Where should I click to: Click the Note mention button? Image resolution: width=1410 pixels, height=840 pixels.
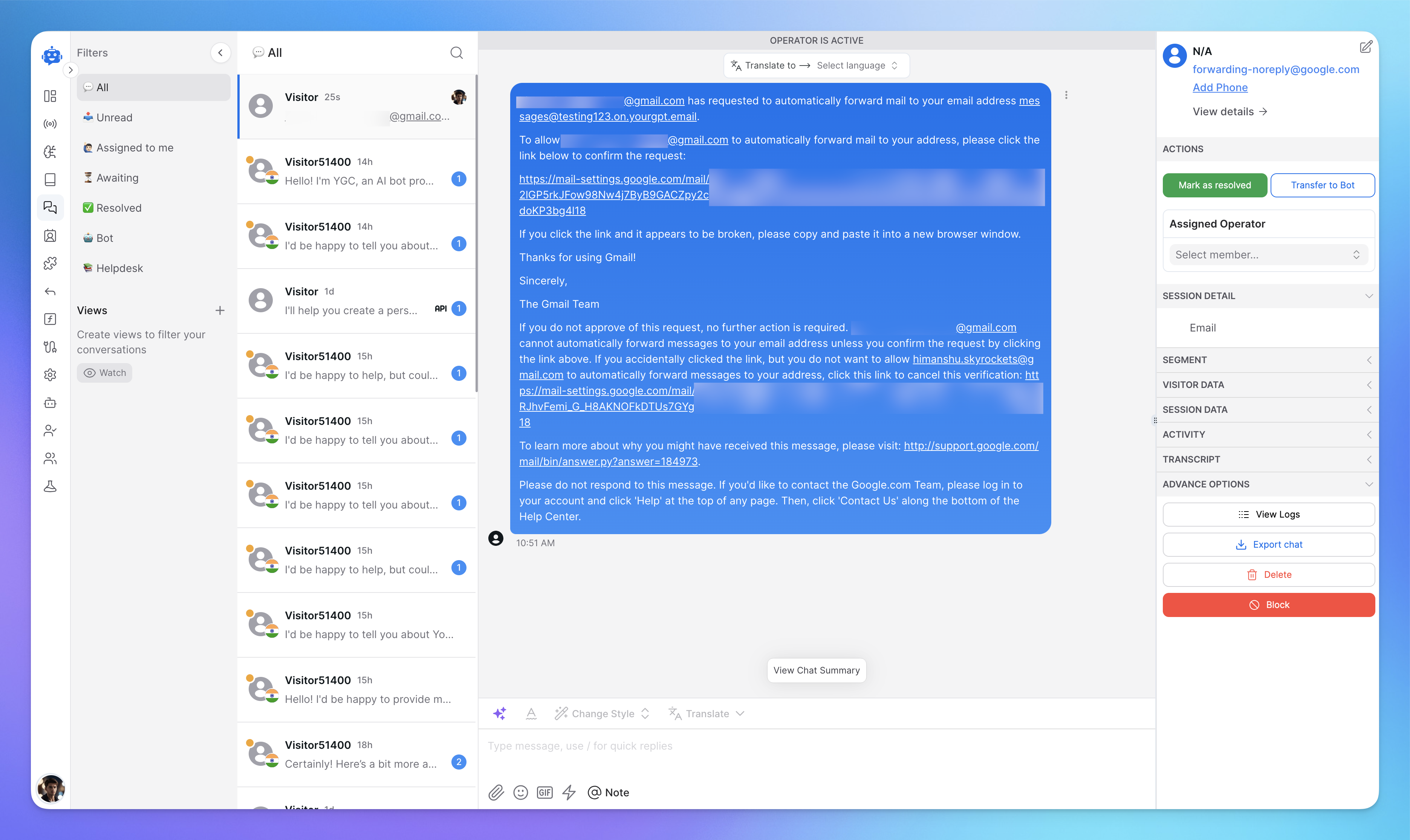(x=609, y=793)
